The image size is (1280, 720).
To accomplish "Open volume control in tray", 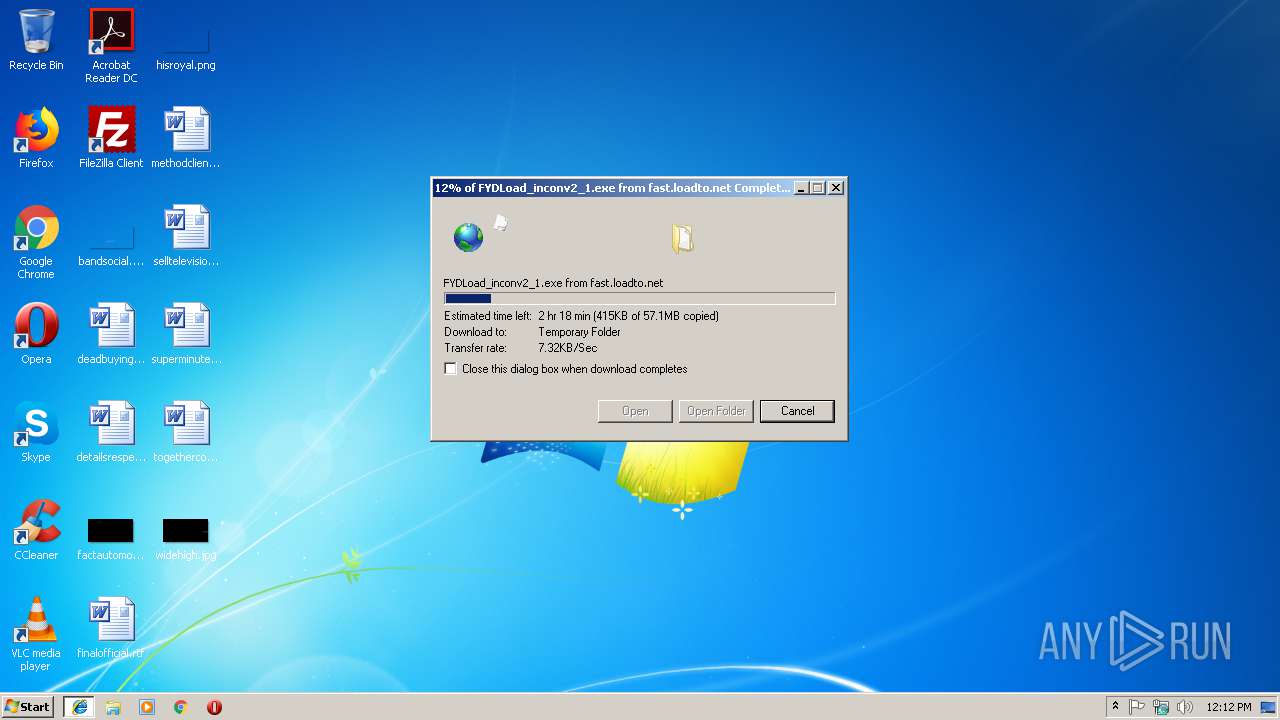I will (x=1185, y=707).
